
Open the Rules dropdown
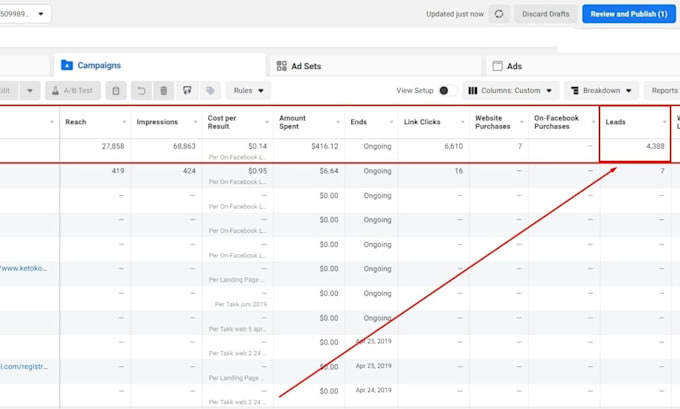[248, 91]
